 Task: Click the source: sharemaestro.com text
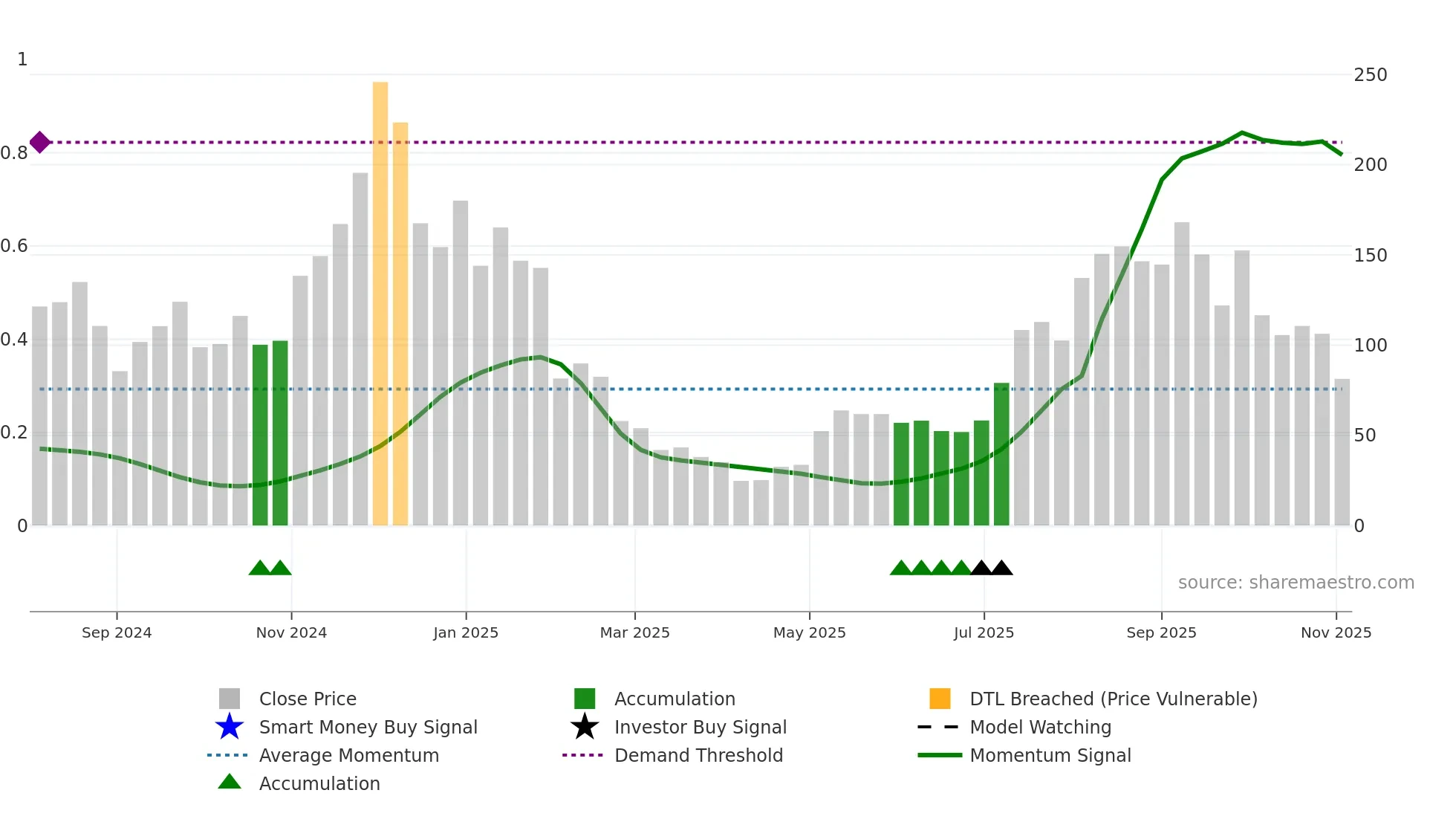point(1296,582)
